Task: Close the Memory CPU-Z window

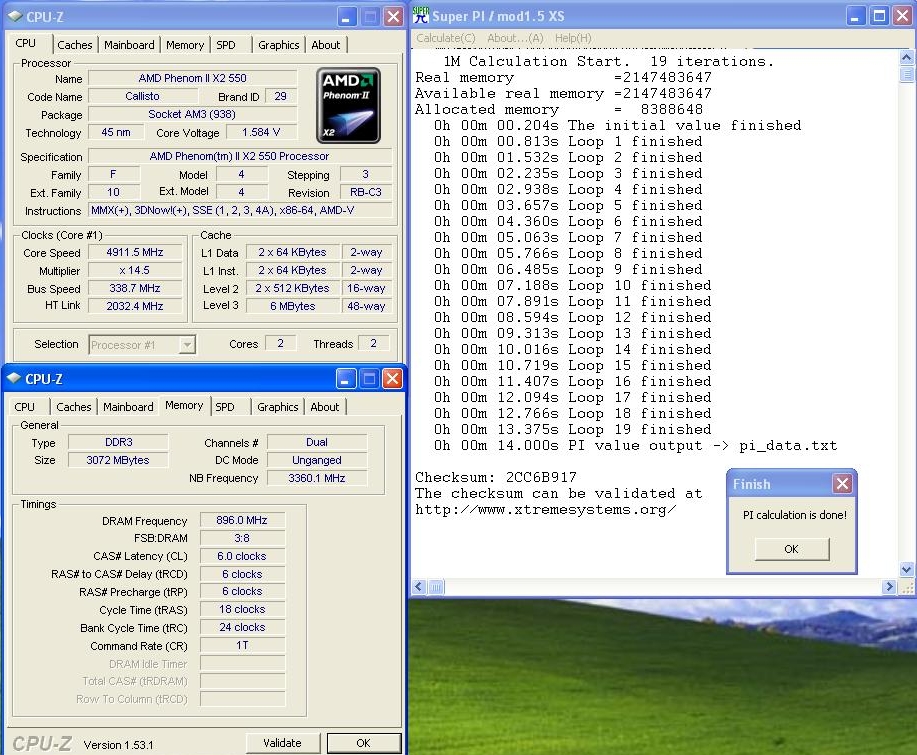Action: (x=393, y=379)
